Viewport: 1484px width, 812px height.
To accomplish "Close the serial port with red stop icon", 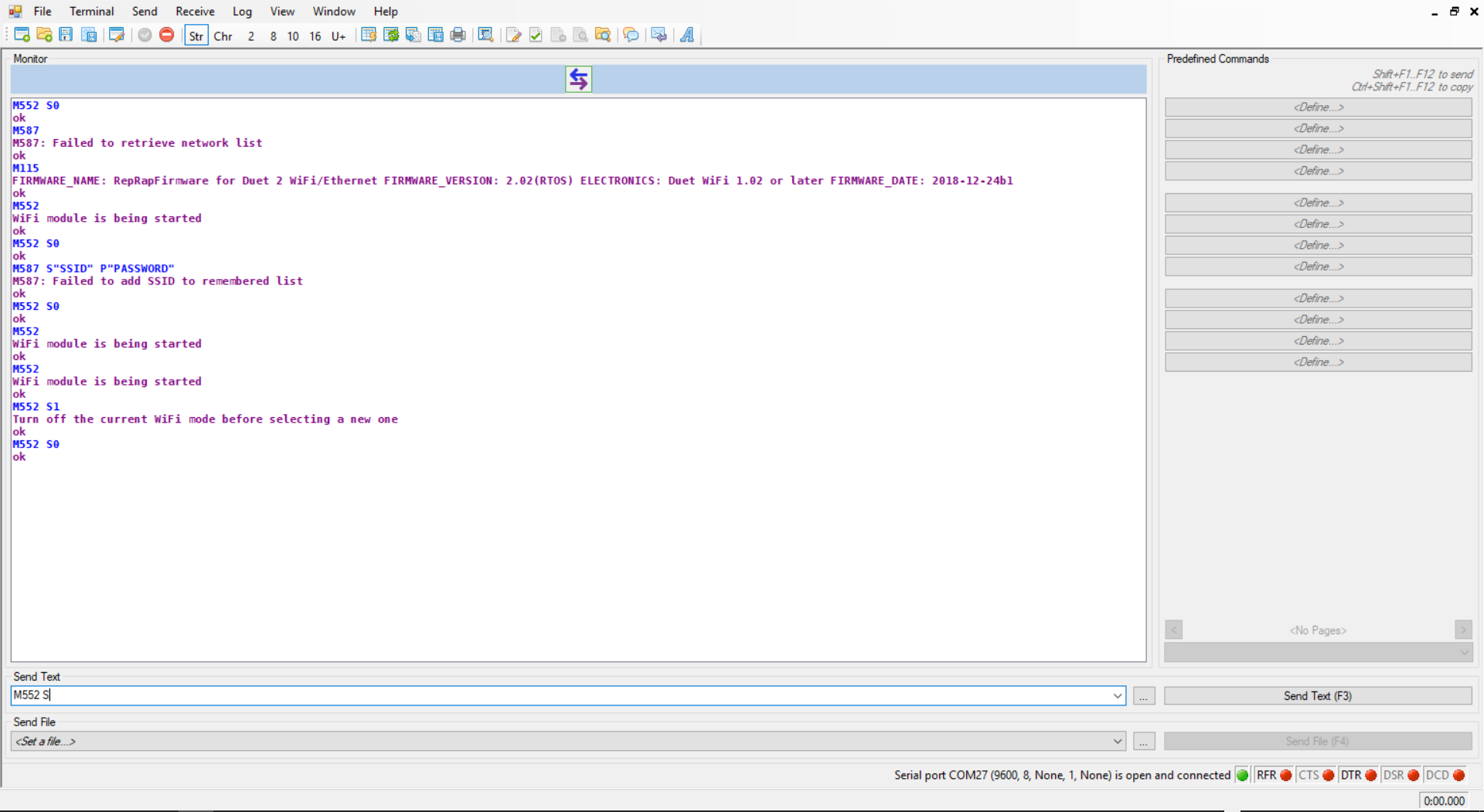I will [167, 35].
